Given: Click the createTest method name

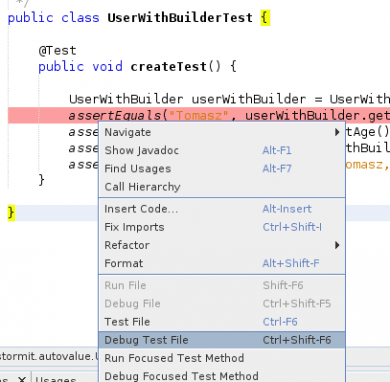Looking at the screenshot, I should [x=168, y=67].
